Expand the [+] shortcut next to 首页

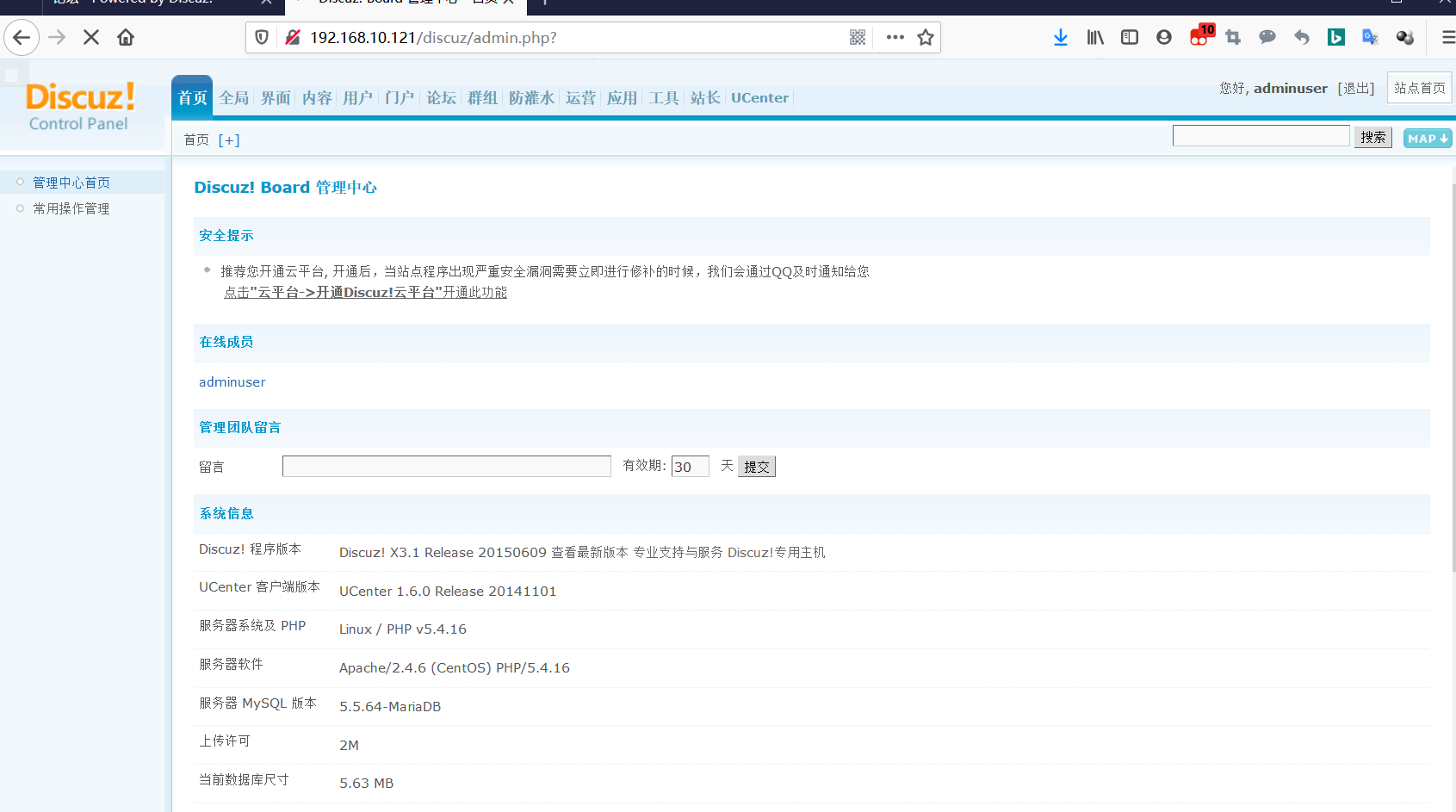[x=229, y=139]
